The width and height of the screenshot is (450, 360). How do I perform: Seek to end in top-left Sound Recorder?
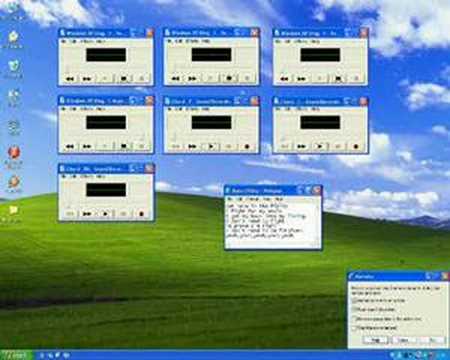[87, 79]
